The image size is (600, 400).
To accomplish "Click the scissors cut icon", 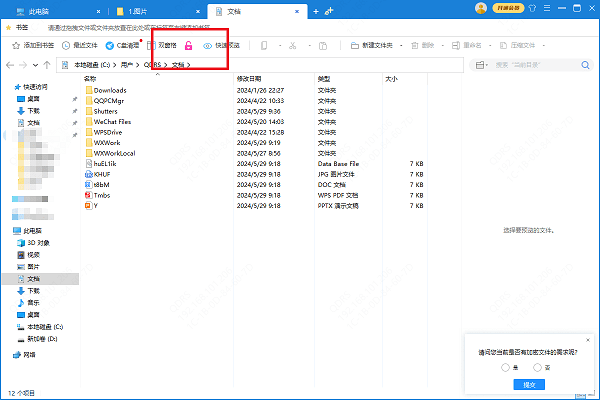I will pyautogui.click(x=292, y=46).
